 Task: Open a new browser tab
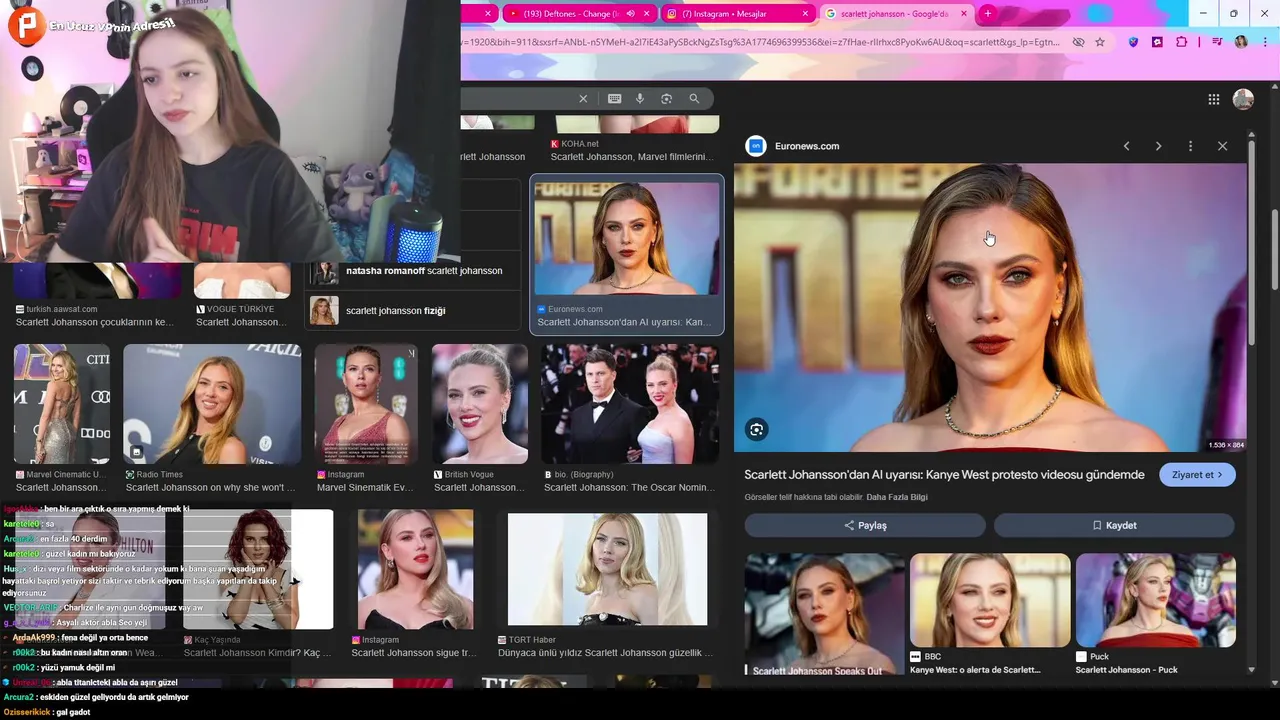[x=987, y=14]
